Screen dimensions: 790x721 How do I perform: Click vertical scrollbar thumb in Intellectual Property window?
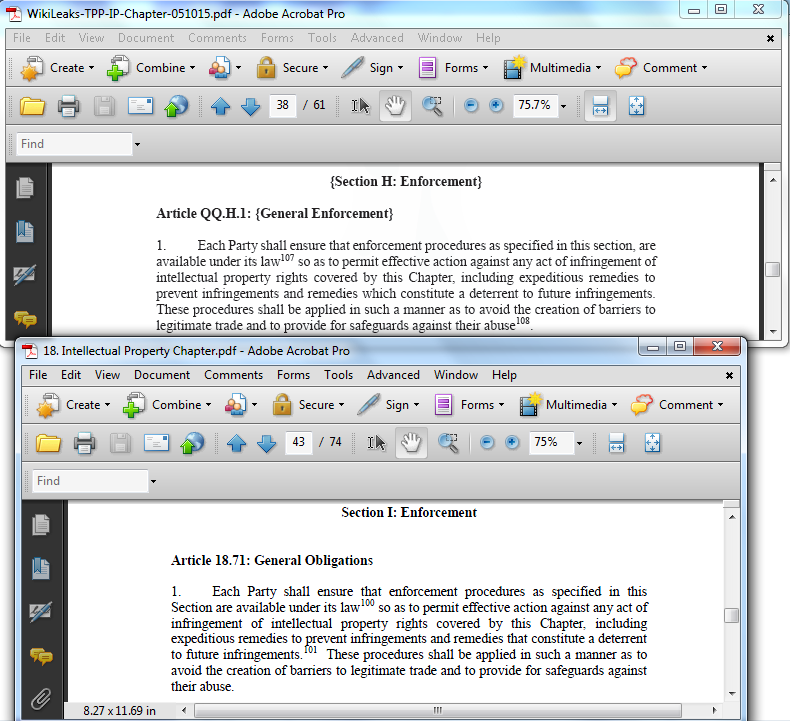(732, 615)
